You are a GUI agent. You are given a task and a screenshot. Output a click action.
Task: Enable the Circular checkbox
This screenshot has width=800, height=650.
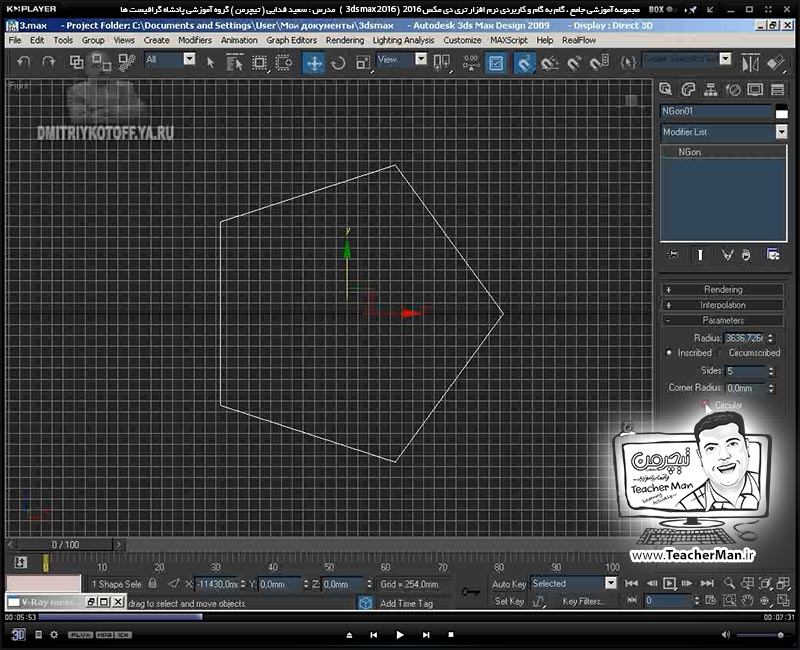coord(706,405)
